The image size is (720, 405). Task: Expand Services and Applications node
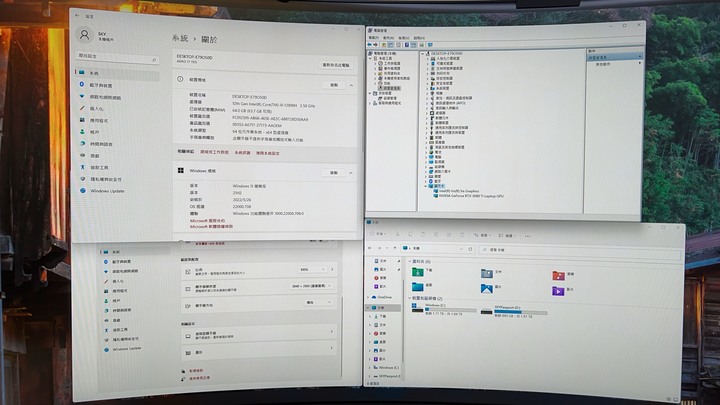pos(371,103)
